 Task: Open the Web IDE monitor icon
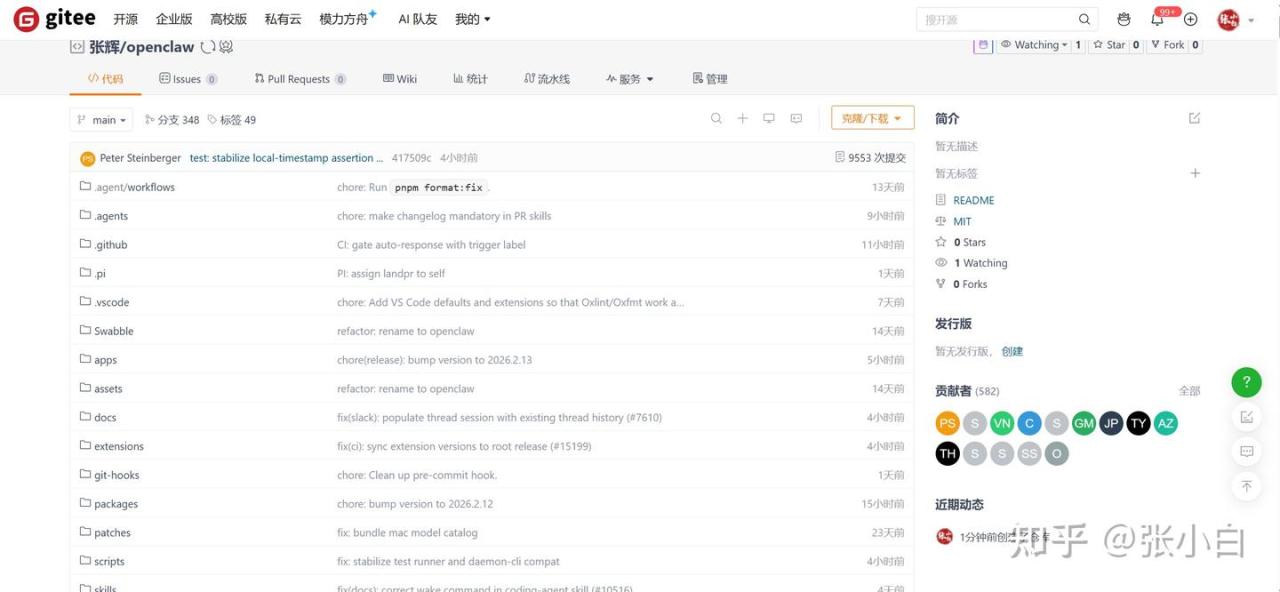coord(769,119)
